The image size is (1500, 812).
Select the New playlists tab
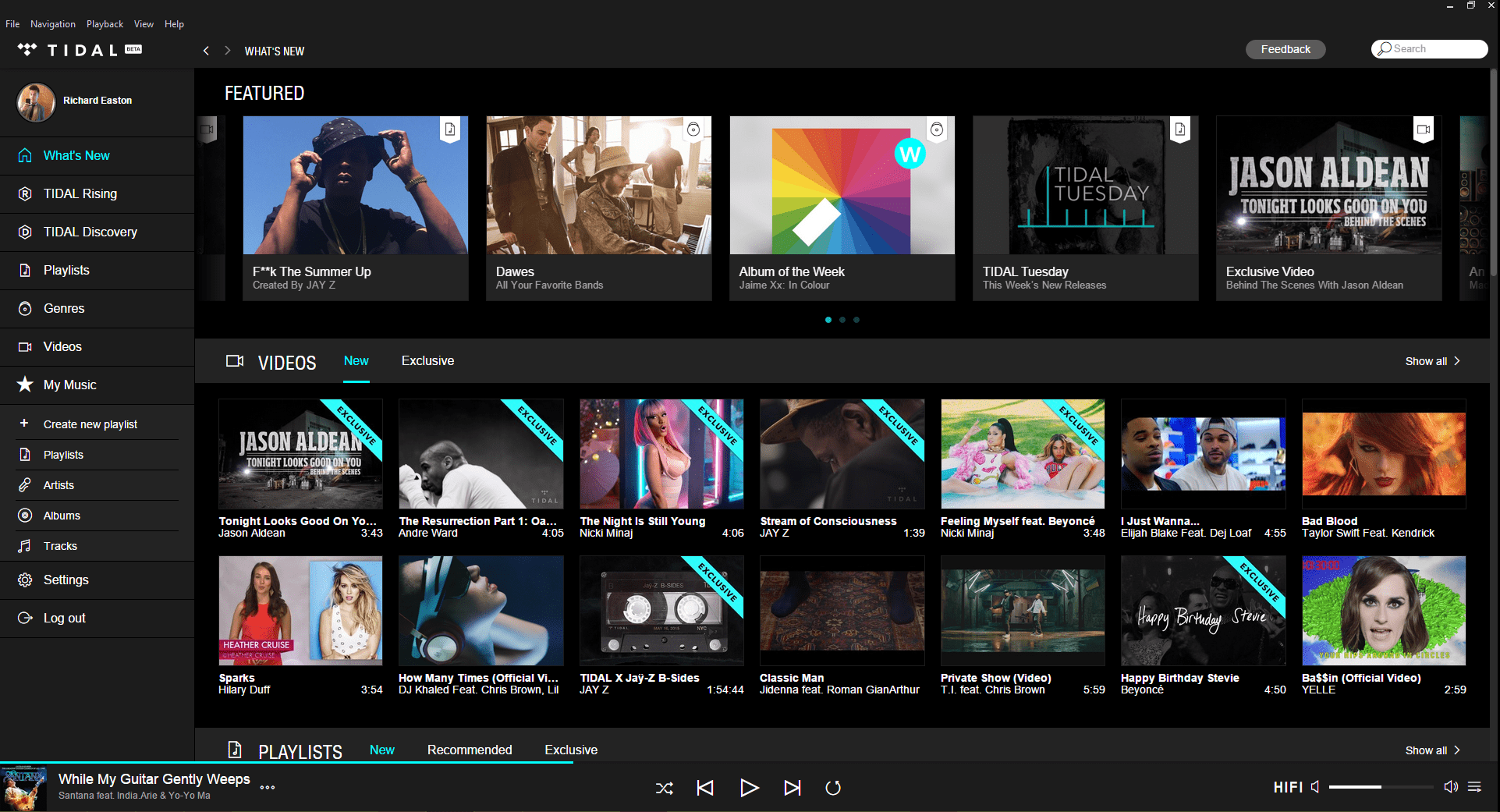[x=382, y=750]
